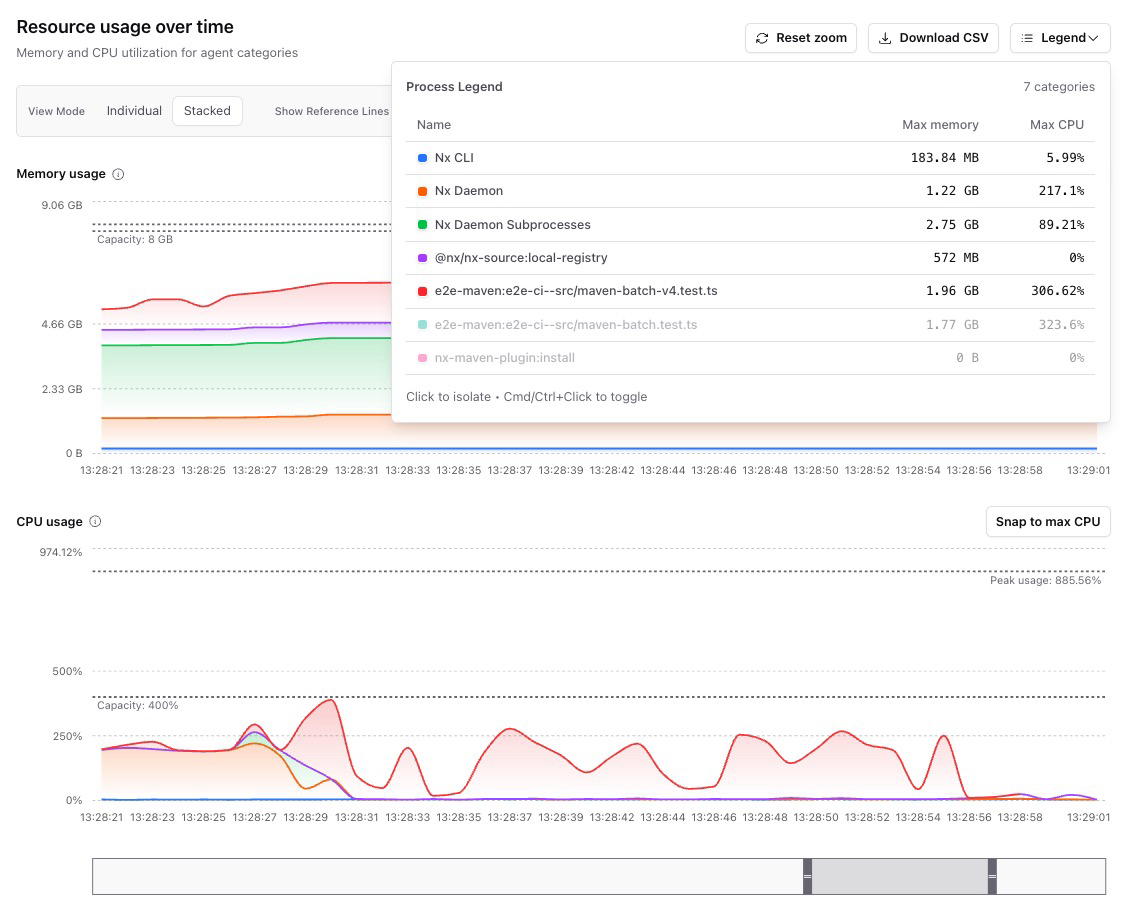Click the Download CSV download icon
The width and height of the screenshot is (1121, 916).
[x=885, y=38]
